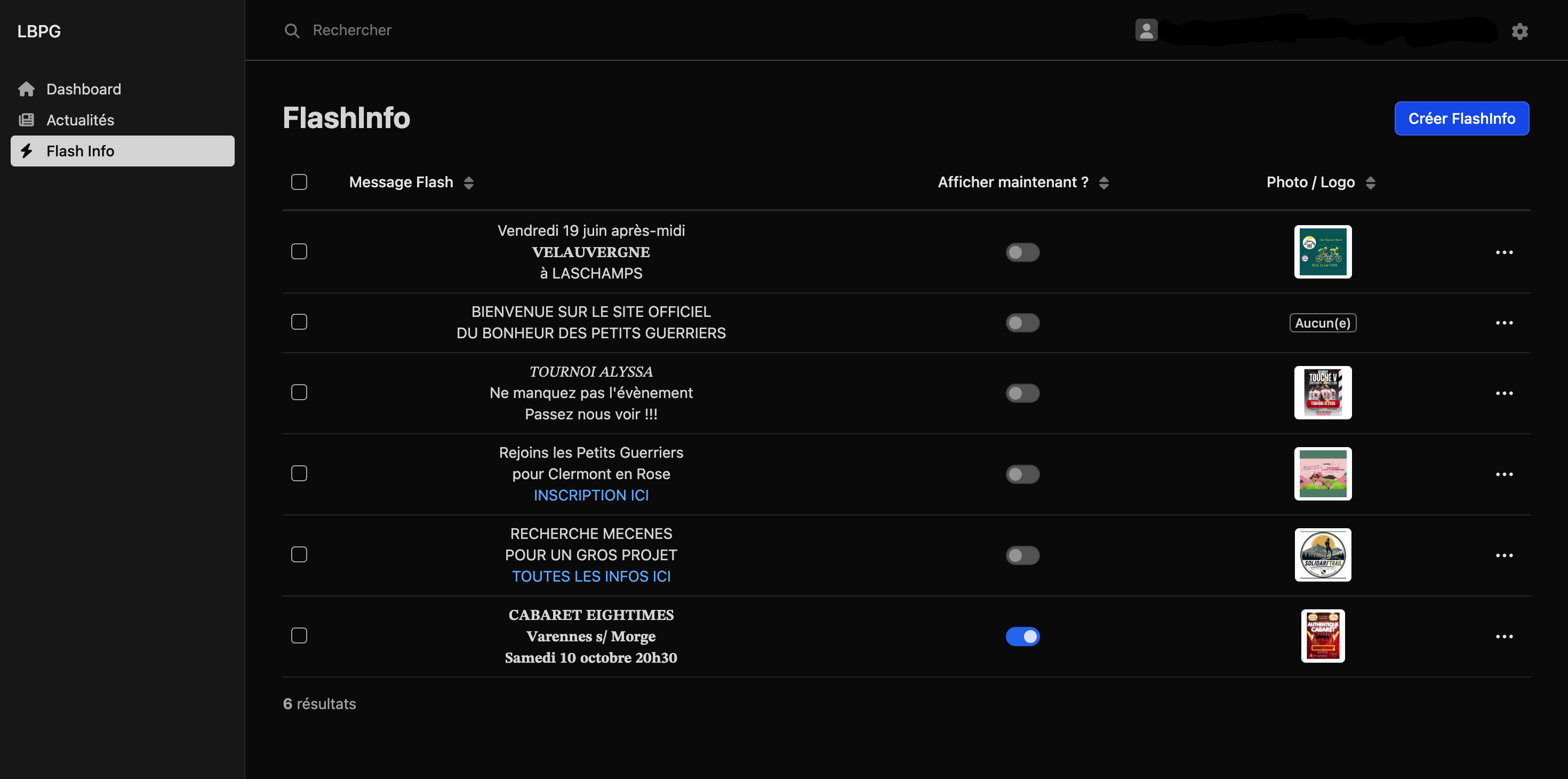Screen dimensions: 1568x779
Task: Open three-dot menu for TOURNOI ALYSSA row
Action: (x=1503, y=393)
